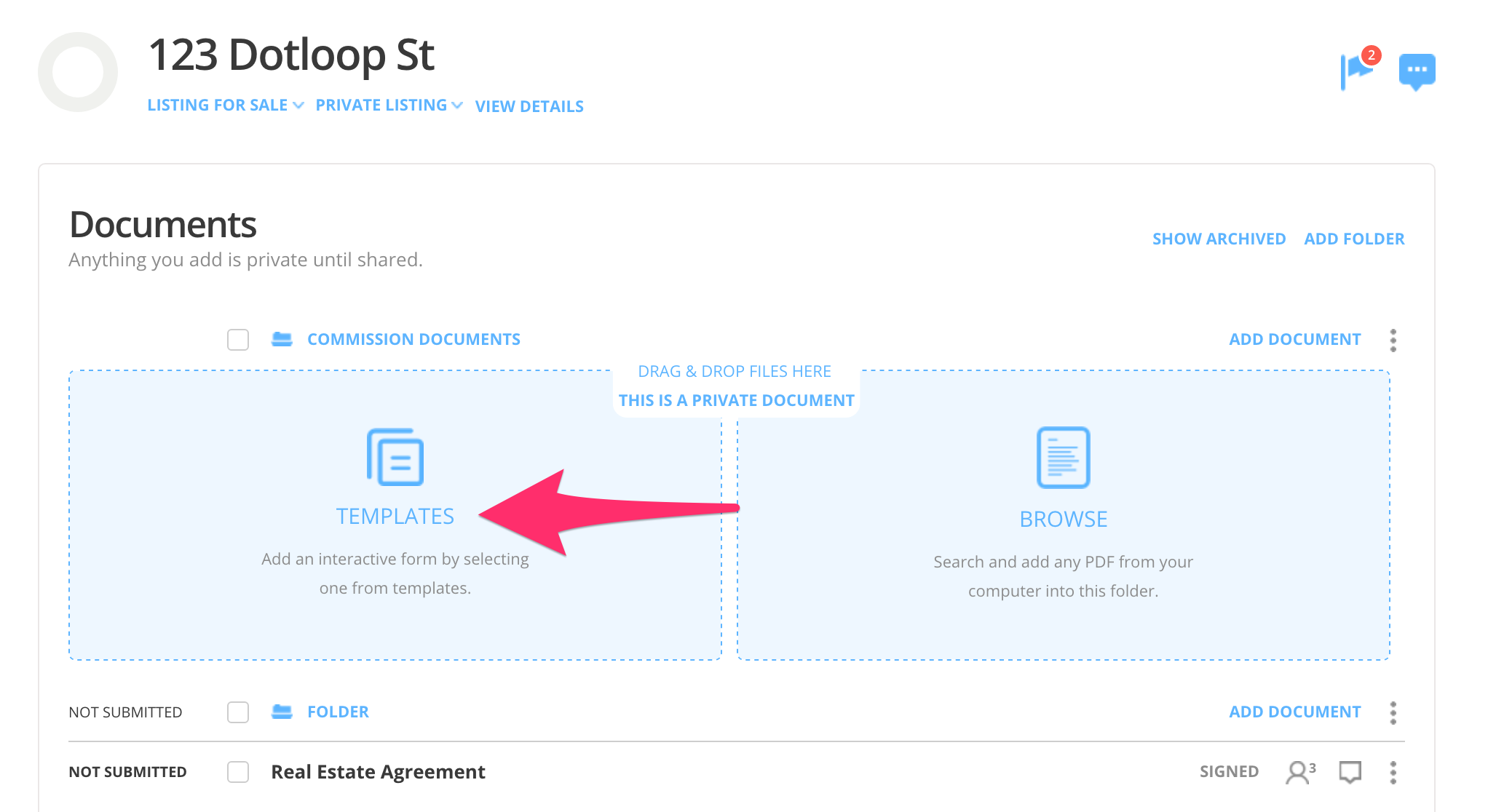Click View Details link

(x=529, y=106)
